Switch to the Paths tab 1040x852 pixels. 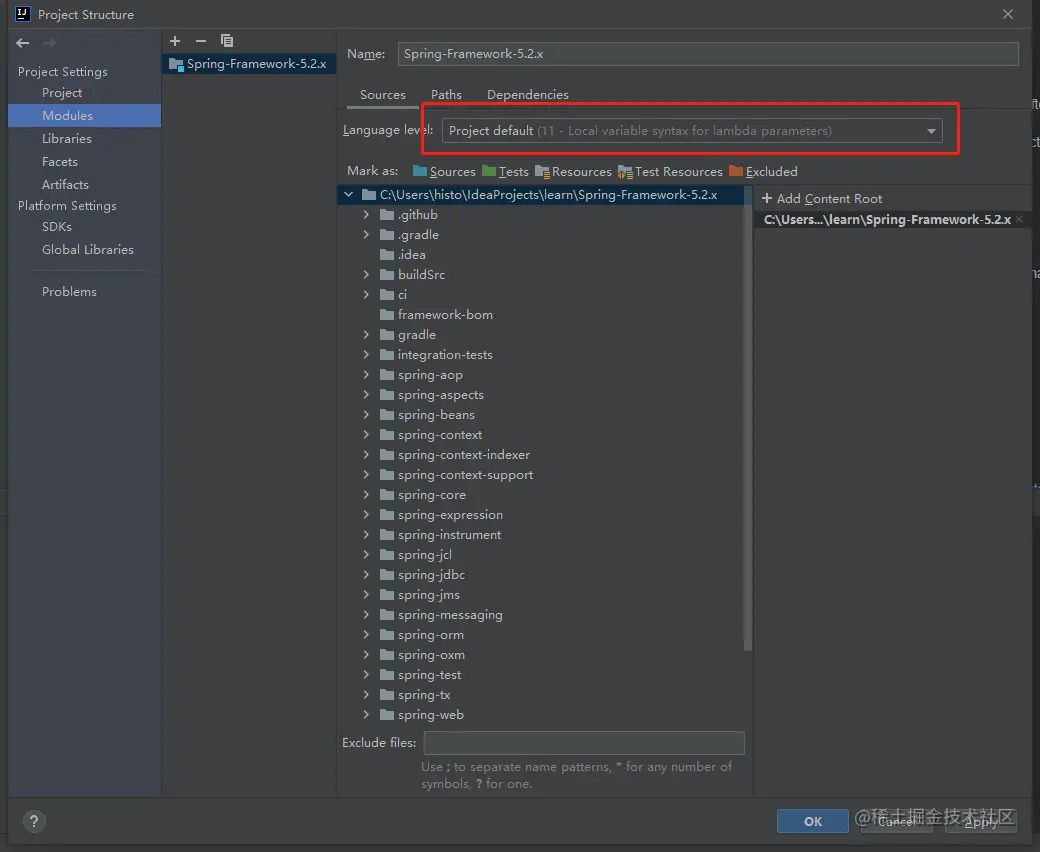pos(446,95)
